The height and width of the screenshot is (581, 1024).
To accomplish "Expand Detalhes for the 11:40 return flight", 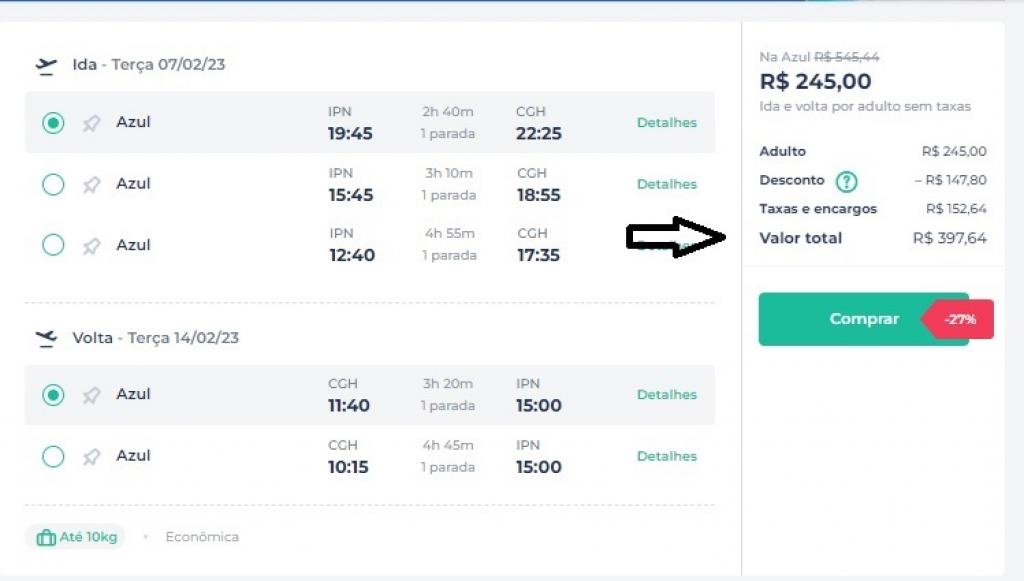I will coord(666,395).
